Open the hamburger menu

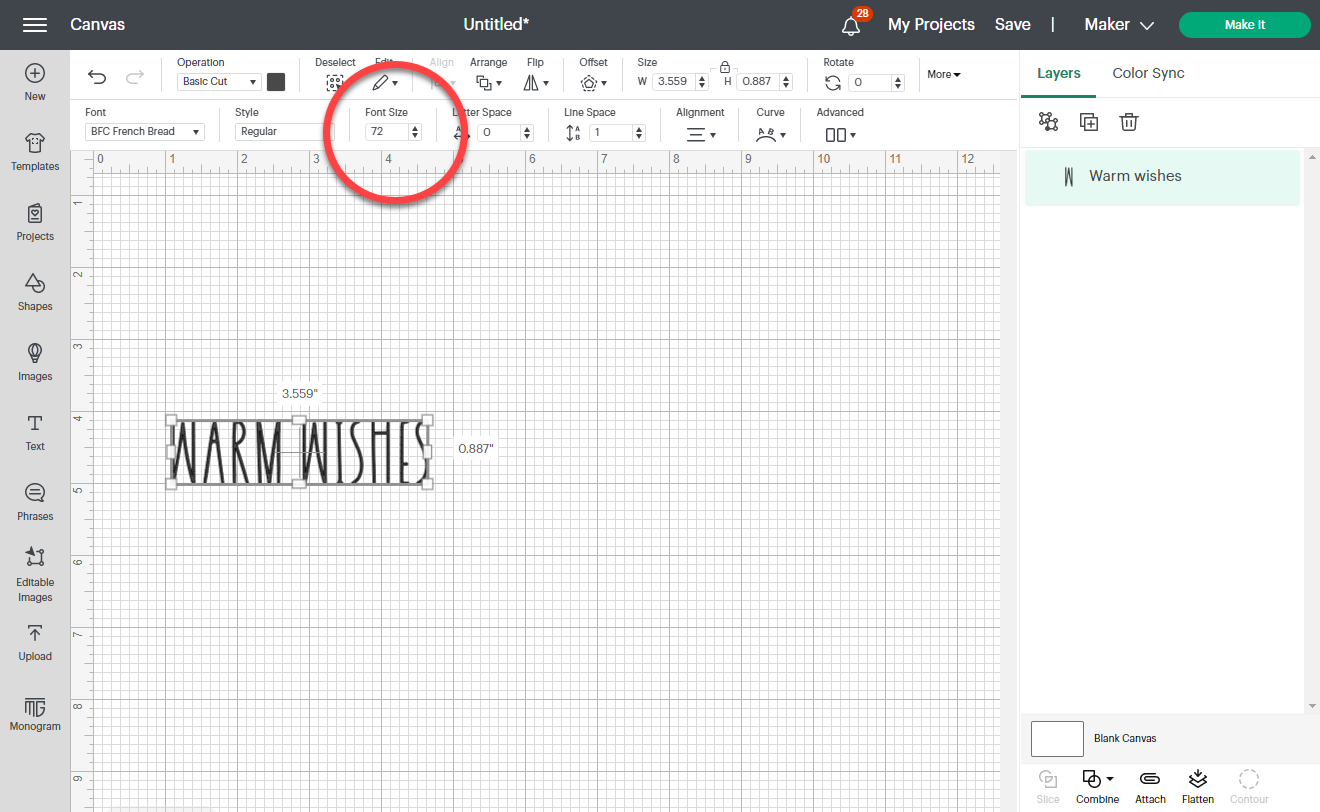(34, 24)
